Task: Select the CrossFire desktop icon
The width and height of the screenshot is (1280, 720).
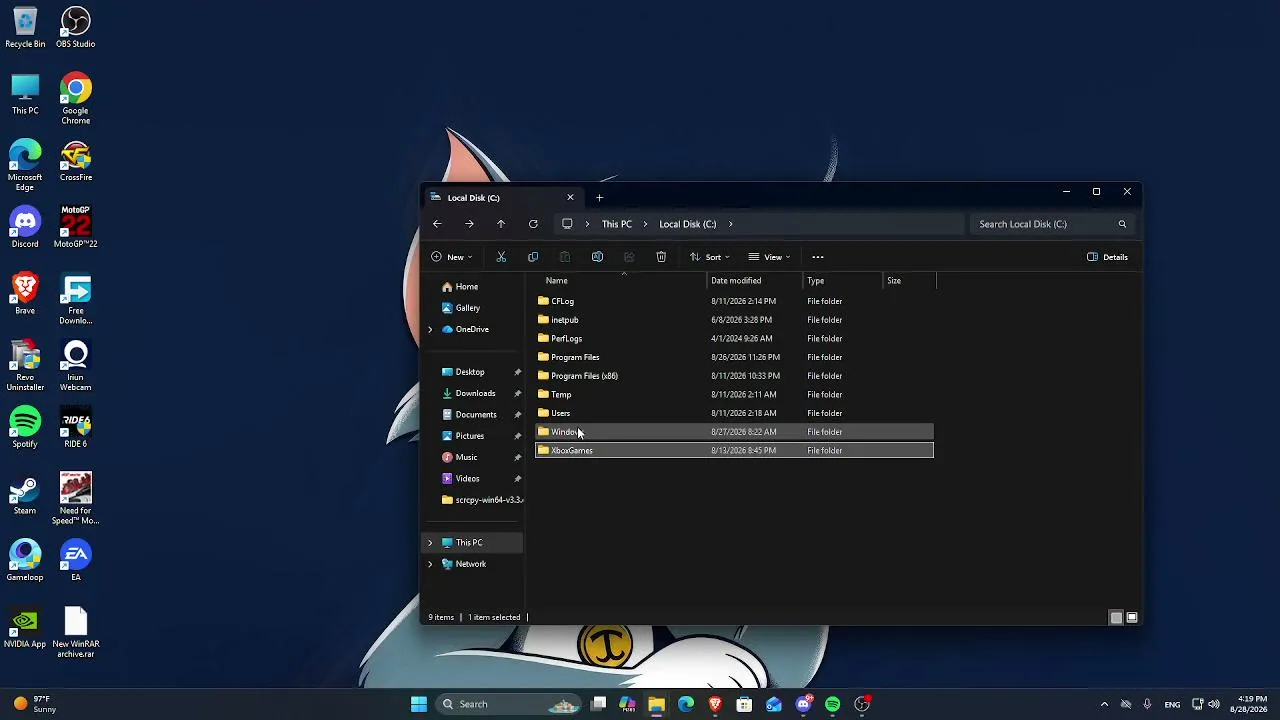Action: (76, 161)
